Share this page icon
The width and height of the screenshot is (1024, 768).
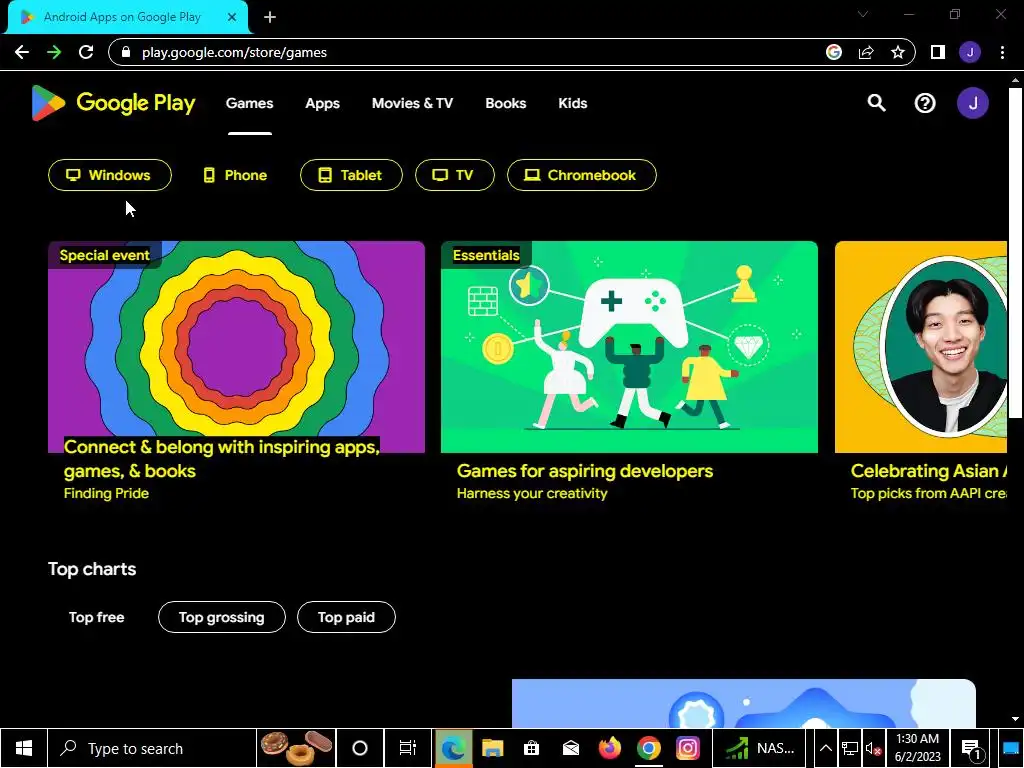pyautogui.click(x=866, y=52)
